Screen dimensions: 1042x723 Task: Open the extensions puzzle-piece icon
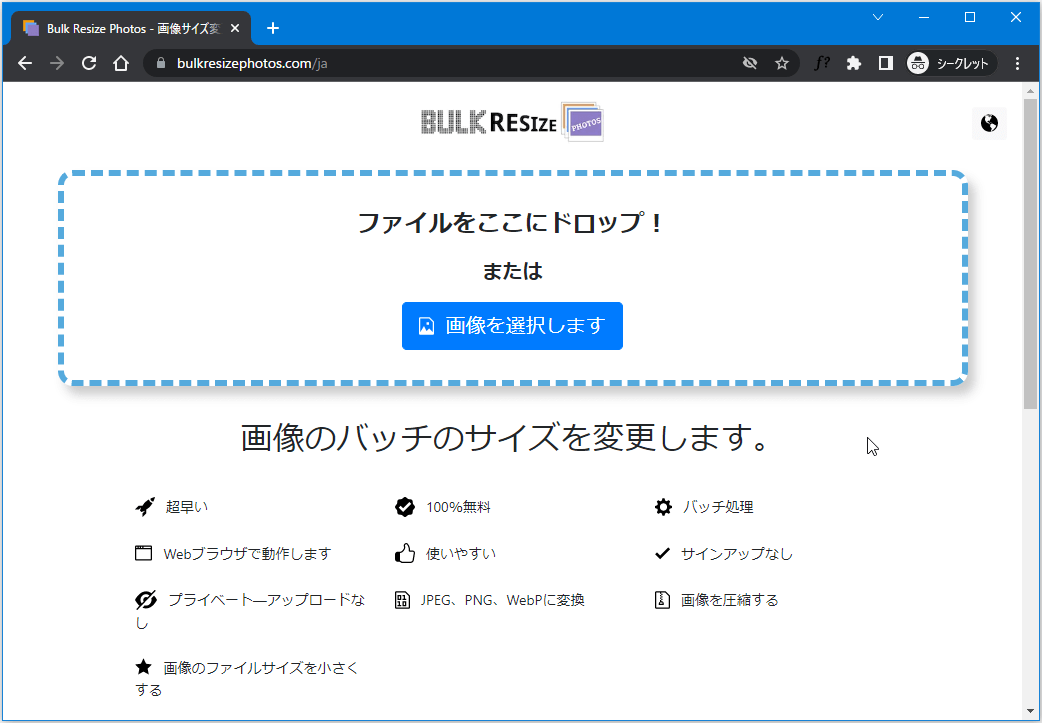[853, 64]
